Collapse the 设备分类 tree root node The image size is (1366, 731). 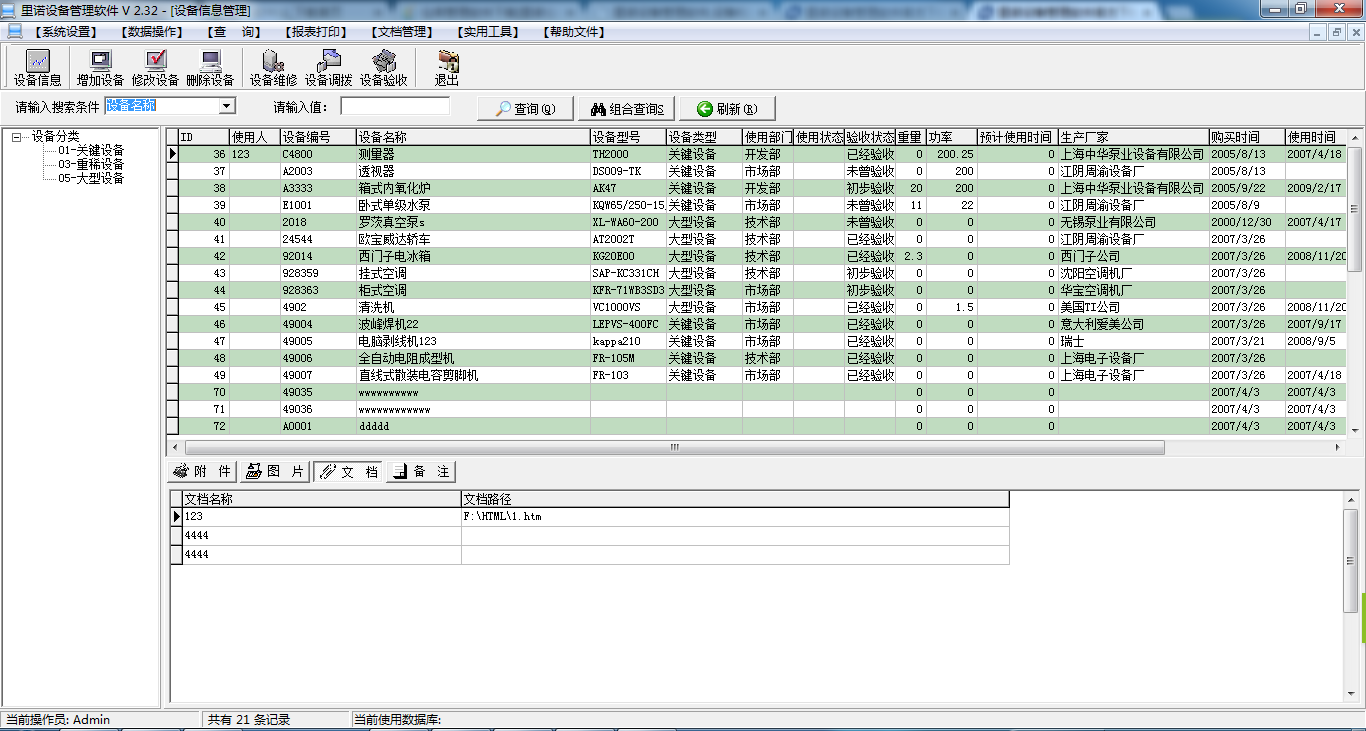click(x=17, y=137)
